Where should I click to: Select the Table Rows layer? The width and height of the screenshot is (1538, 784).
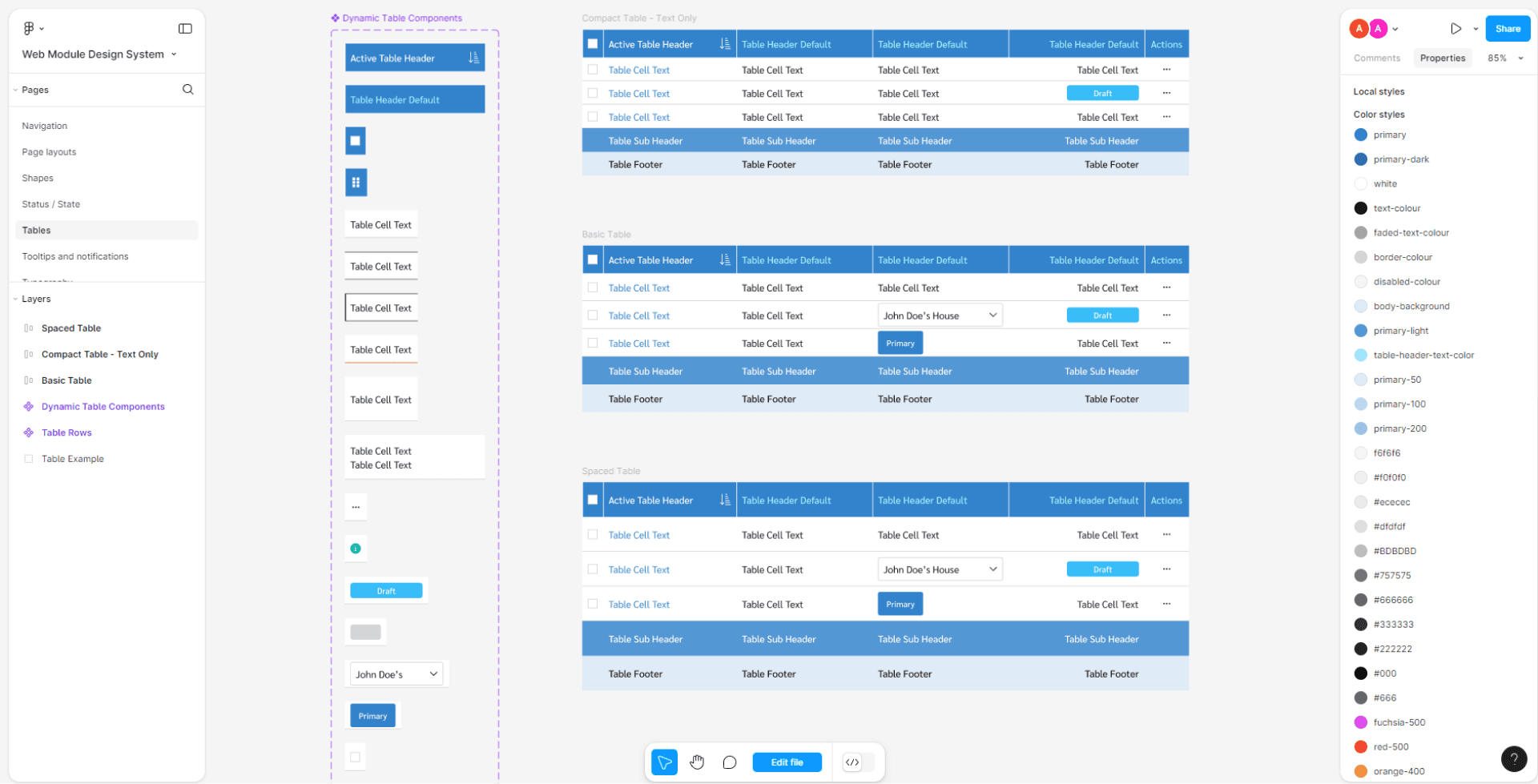click(66, 432)
